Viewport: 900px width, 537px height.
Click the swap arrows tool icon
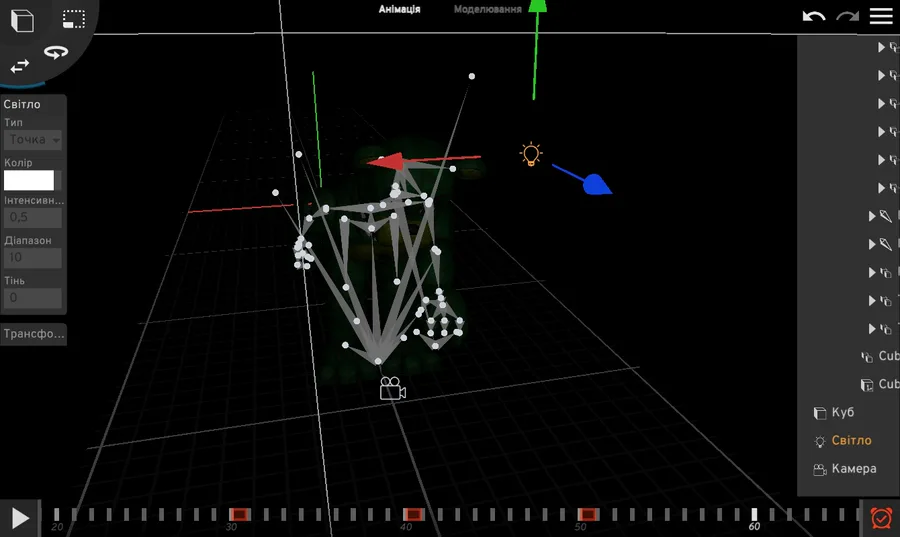click(x=20, y=66)
